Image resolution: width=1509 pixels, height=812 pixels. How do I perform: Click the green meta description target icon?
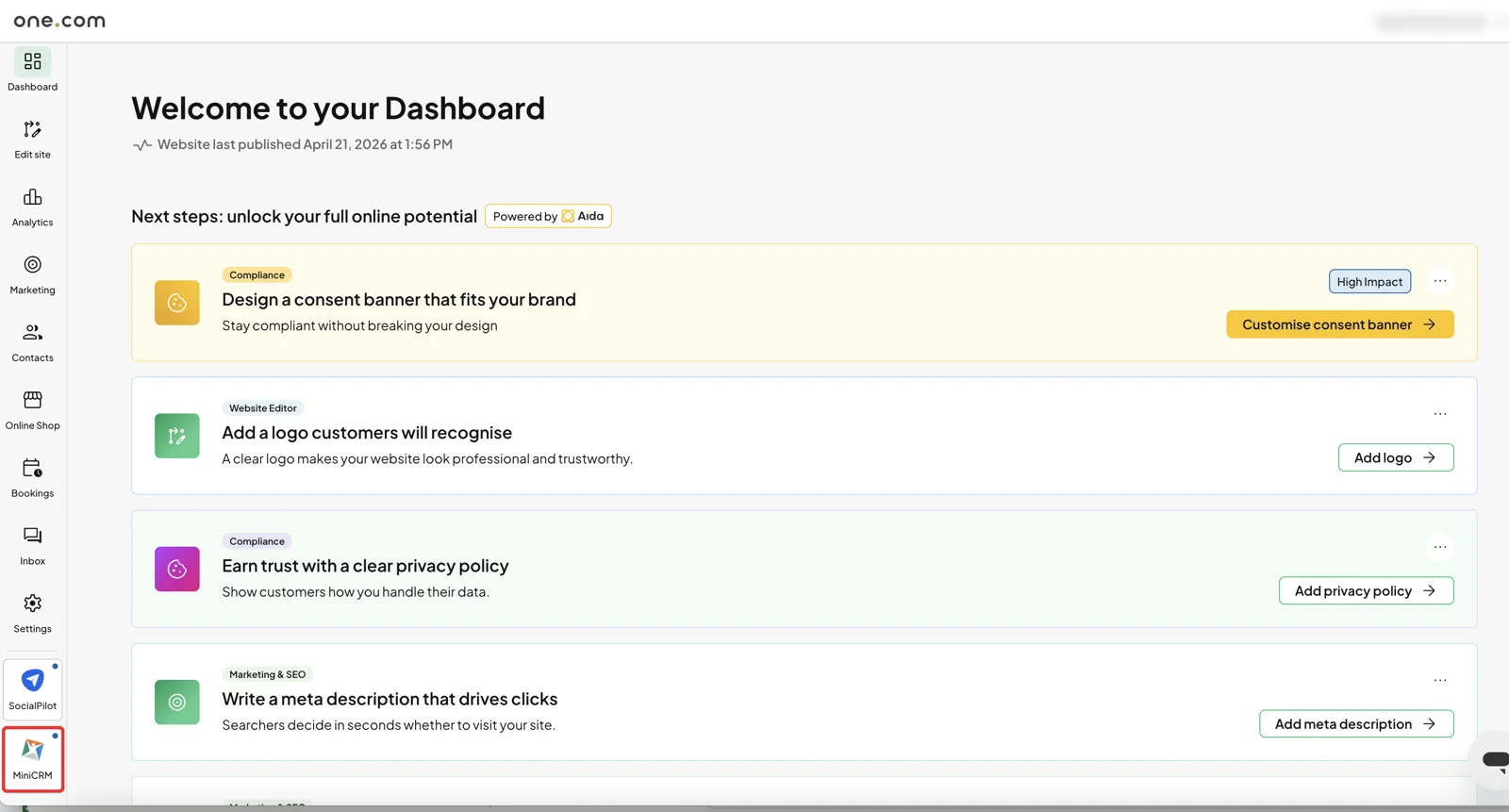pyautogui.click(x=177, y=702)
